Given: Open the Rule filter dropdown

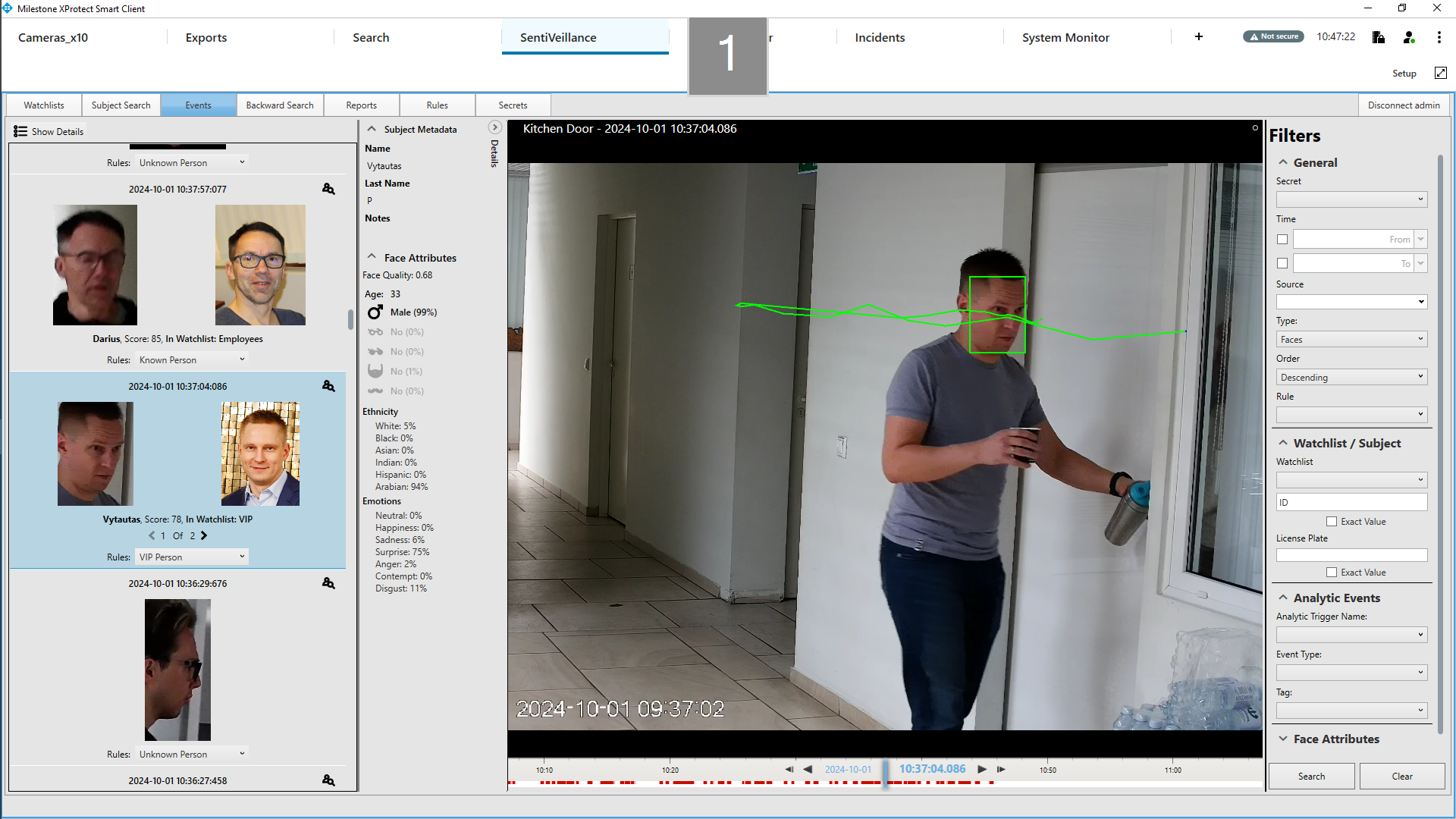Looking at the screenshot, I should tap(1351, 415).
